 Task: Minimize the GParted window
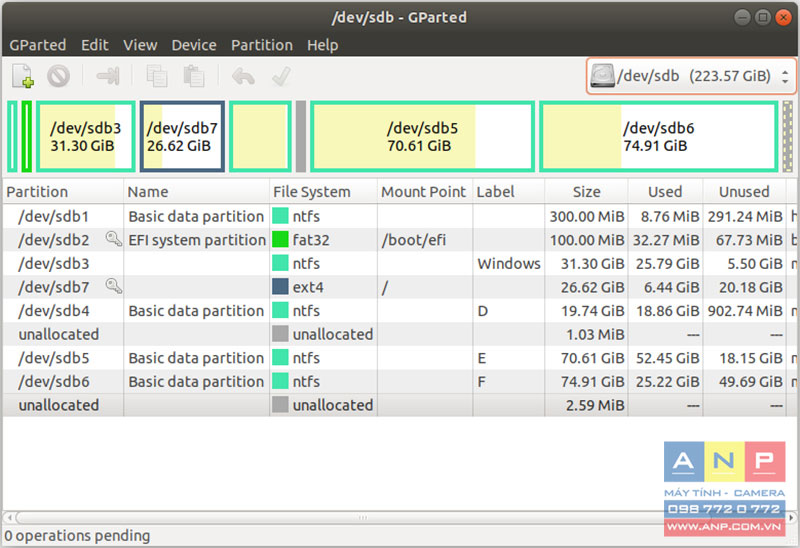click(742, 17)
